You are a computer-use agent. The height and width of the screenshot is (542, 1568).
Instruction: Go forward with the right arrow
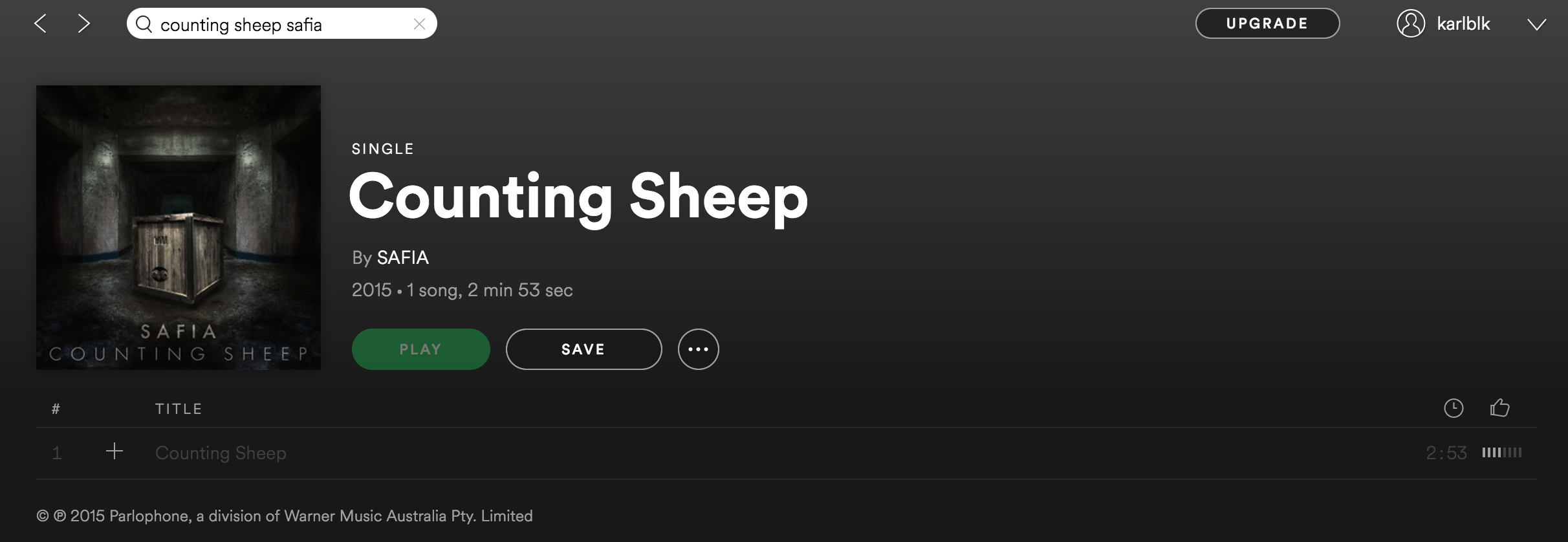point(83,25)
